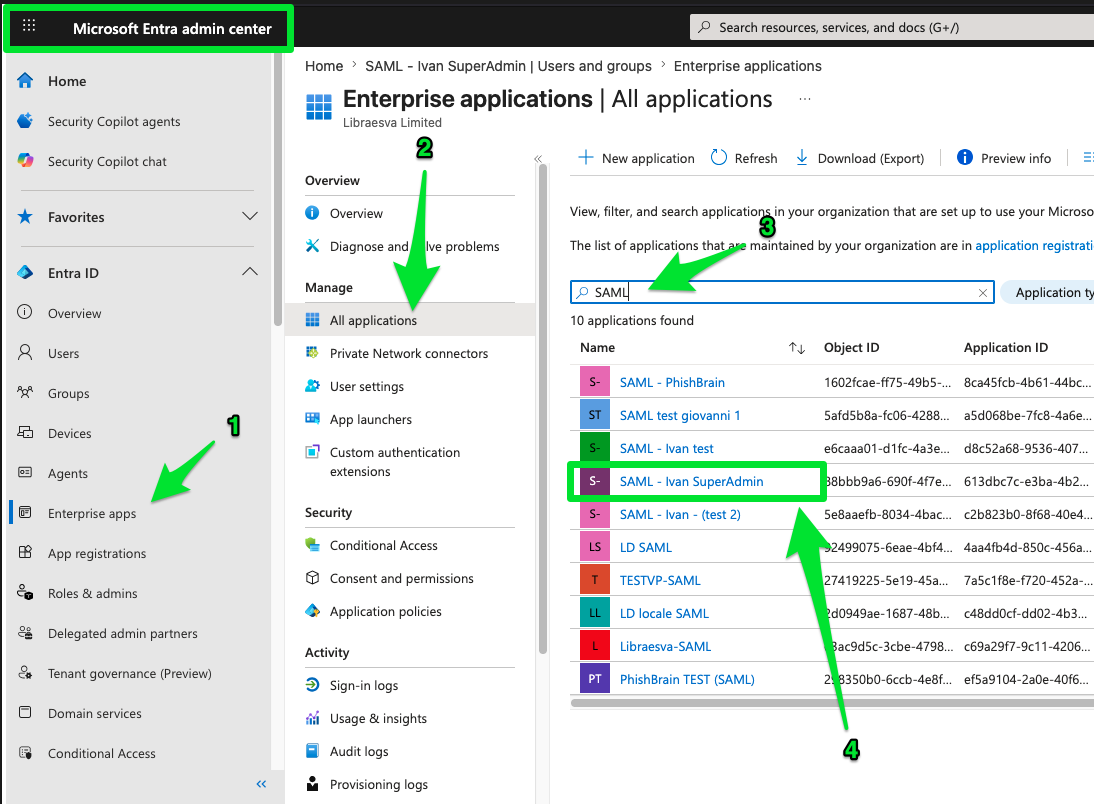This screenshot has height=804, width=1094.
Task: Click the App launchers icon
Action: pyautogui.click(x=313, y=419)
